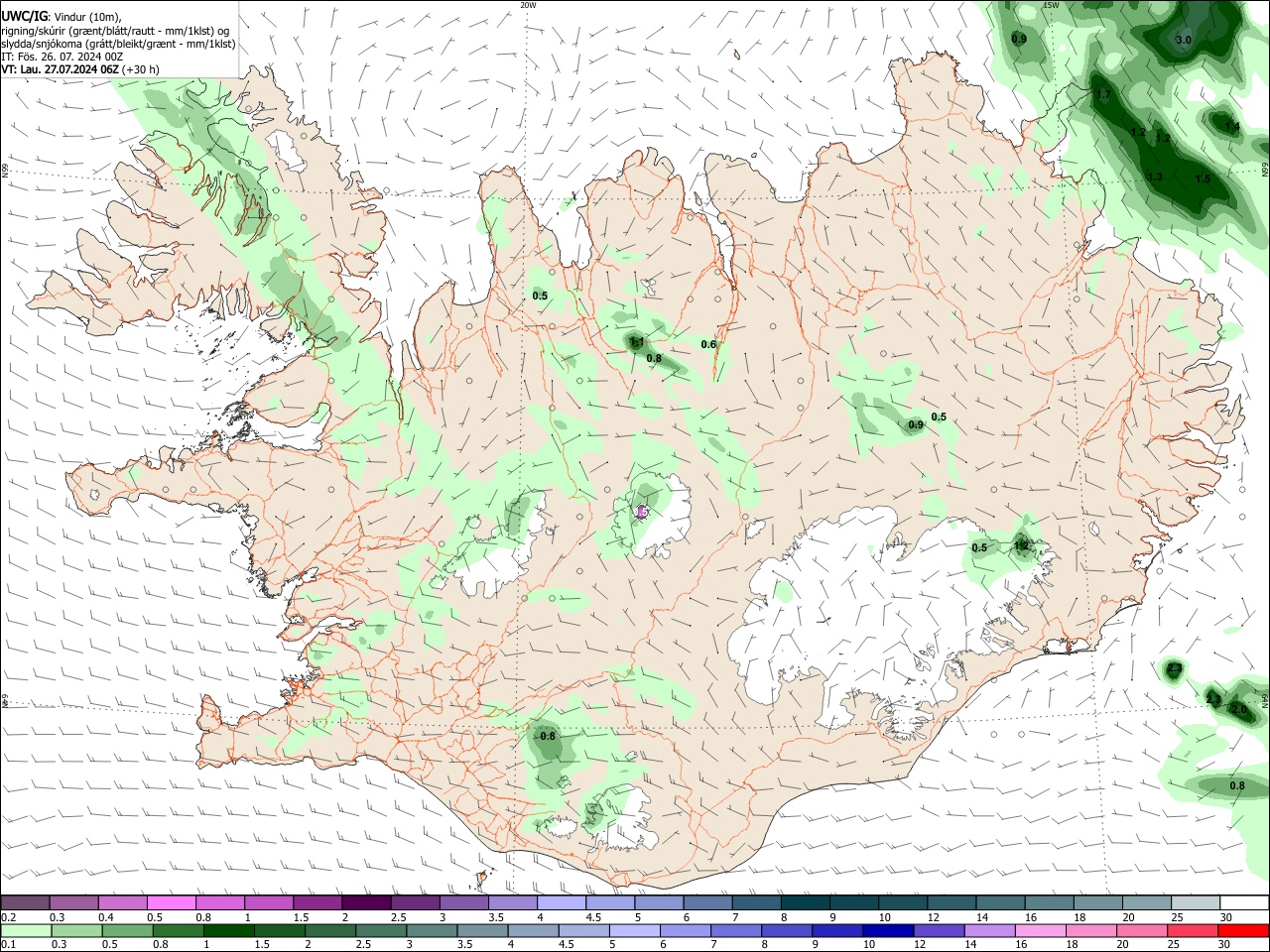Image resolution: width=1270 pixels, height=952 pixels.
Task: Click the "0.6" precipitation value on the map
Action: coord(708,344)
